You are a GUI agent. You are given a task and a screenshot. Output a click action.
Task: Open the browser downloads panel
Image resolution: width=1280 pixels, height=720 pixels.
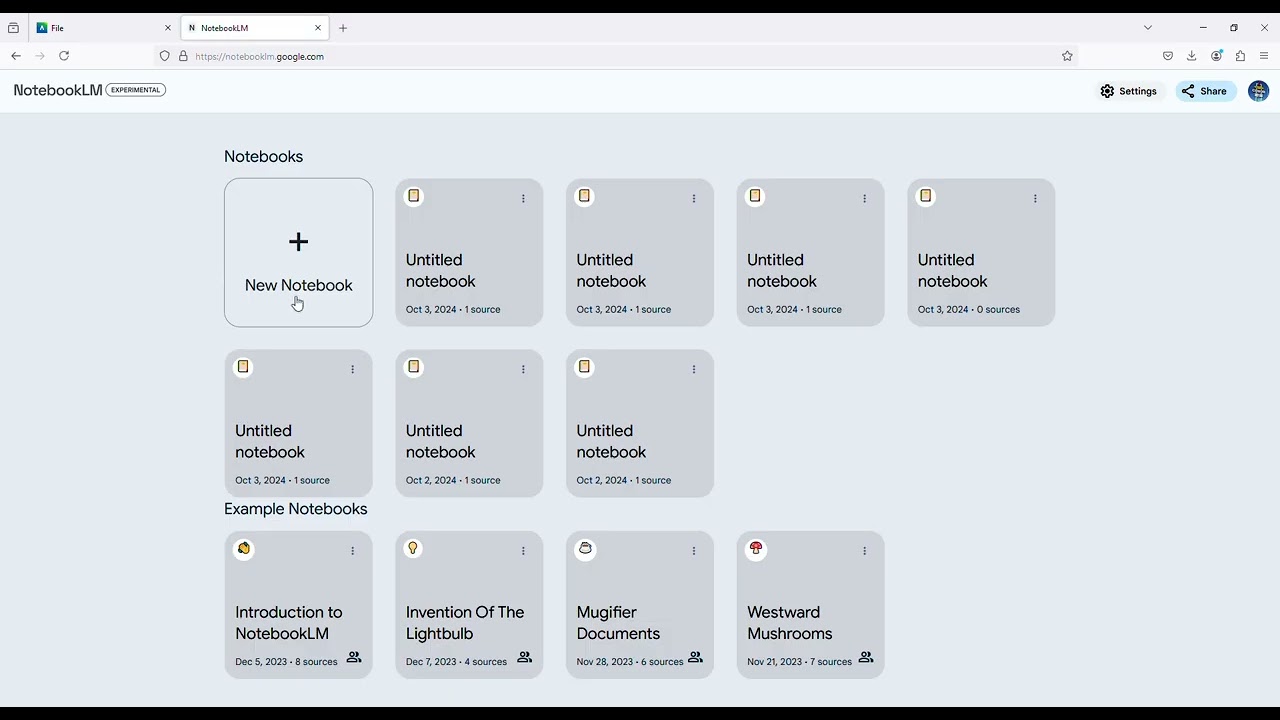pos(1192,56)
